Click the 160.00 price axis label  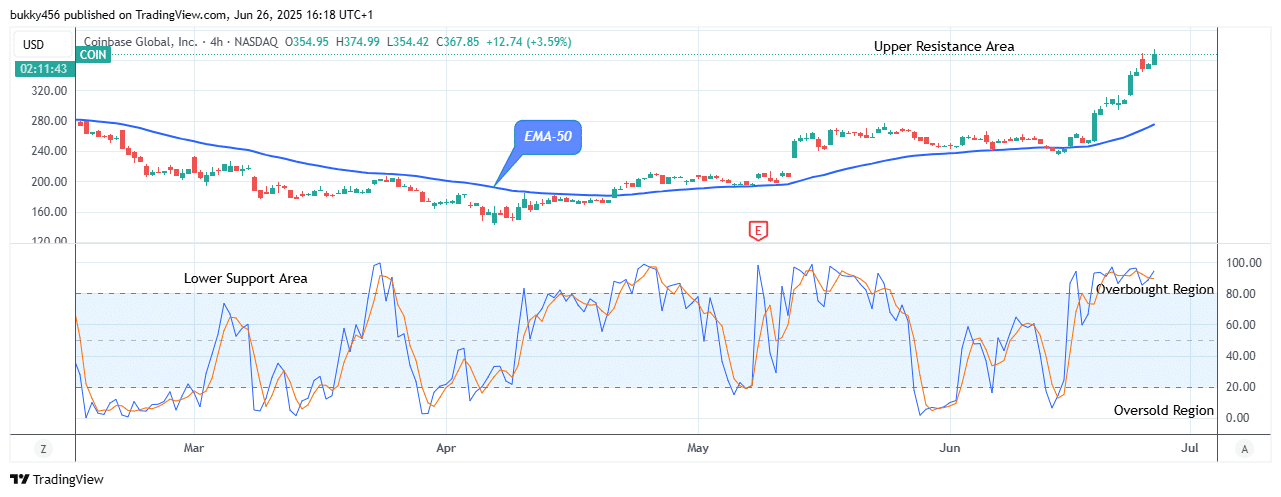[x=50, y=212]
